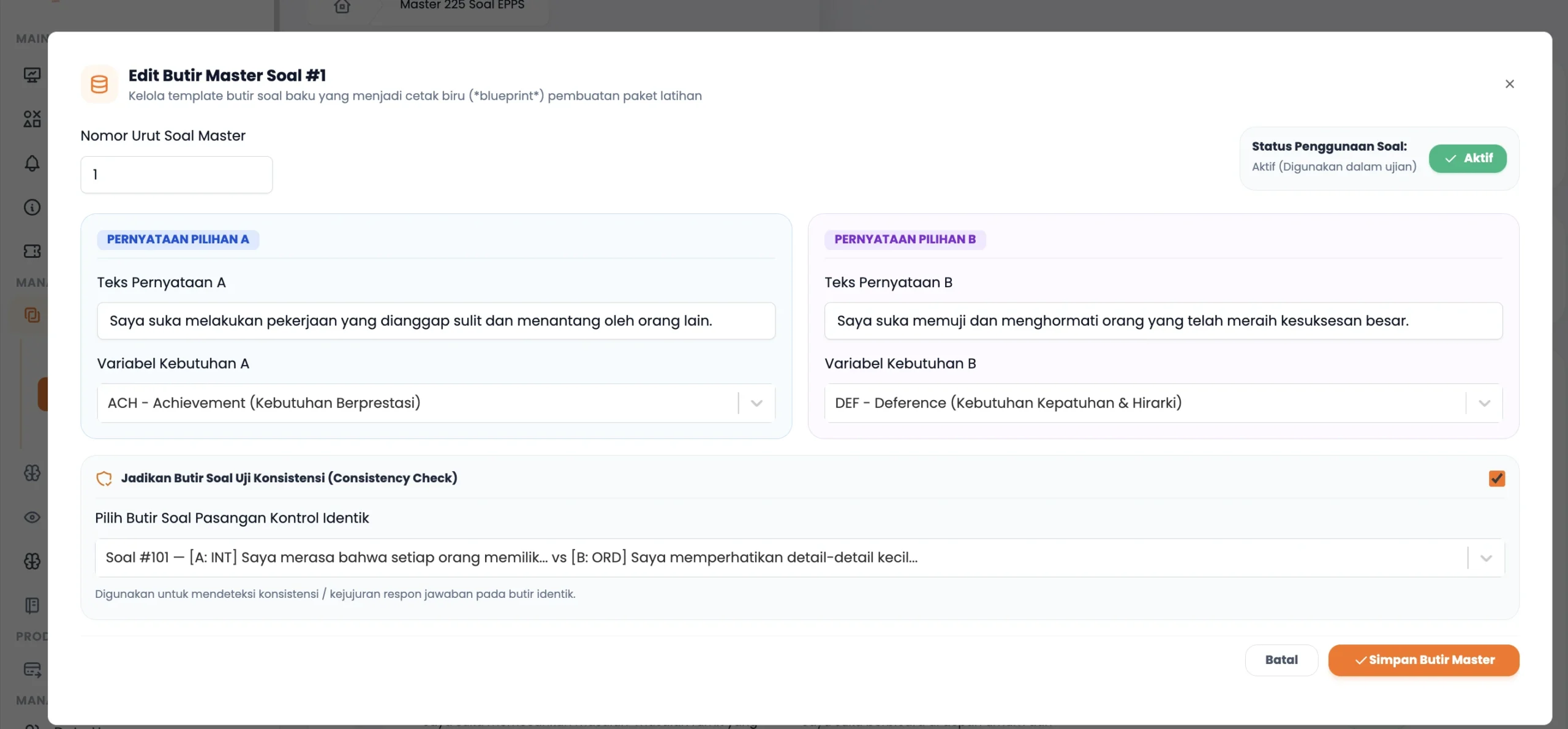Uncheck the Consistency Check checkbox

click(1496, 478)
